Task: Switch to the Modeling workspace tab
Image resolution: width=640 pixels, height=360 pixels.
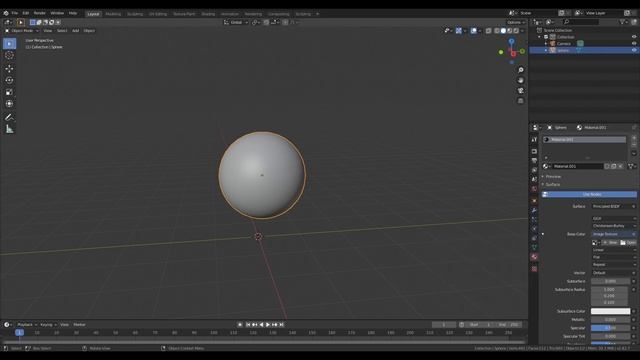Action: tap(113, 14)
